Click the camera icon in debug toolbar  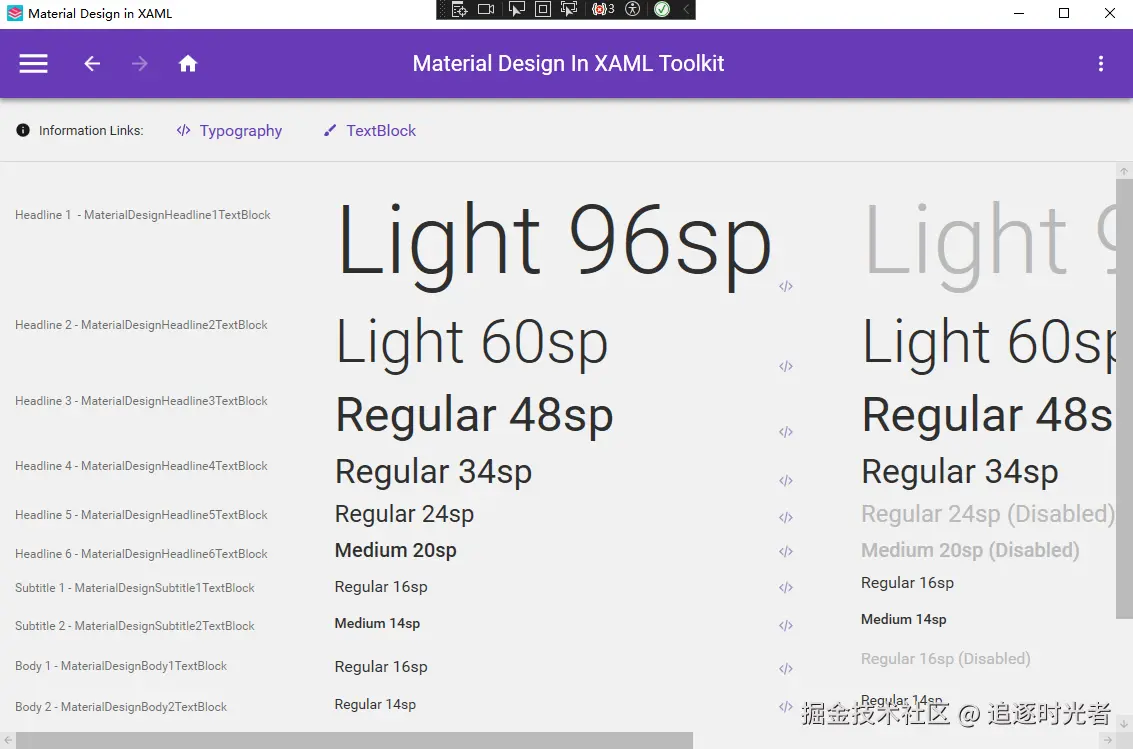(x=486, y=9)
